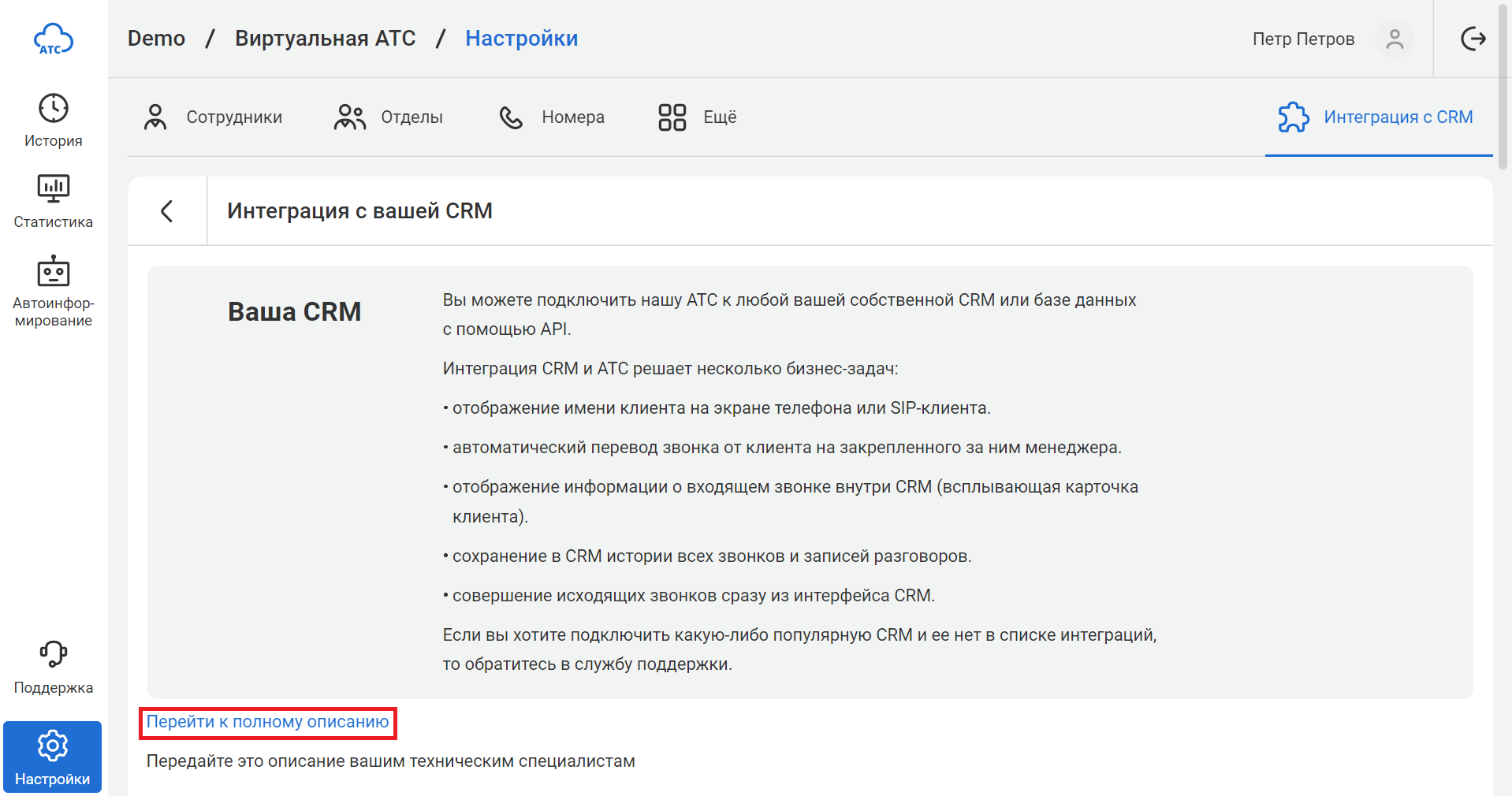Click the logout arrow icon
Viewport: 1512px width, 796px height.
pos(1473,39)
